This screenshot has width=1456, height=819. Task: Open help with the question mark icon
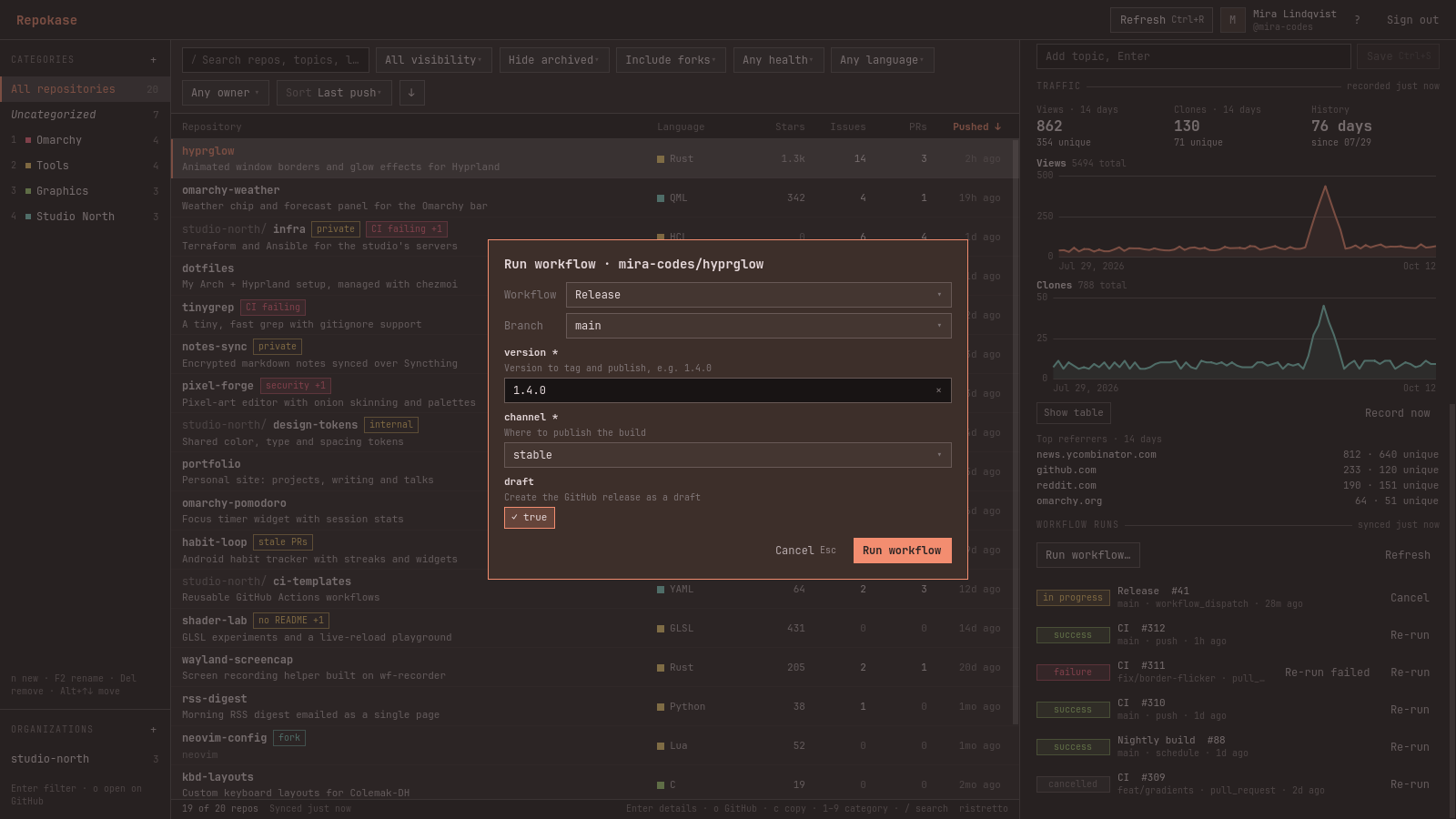(1357, 20)
